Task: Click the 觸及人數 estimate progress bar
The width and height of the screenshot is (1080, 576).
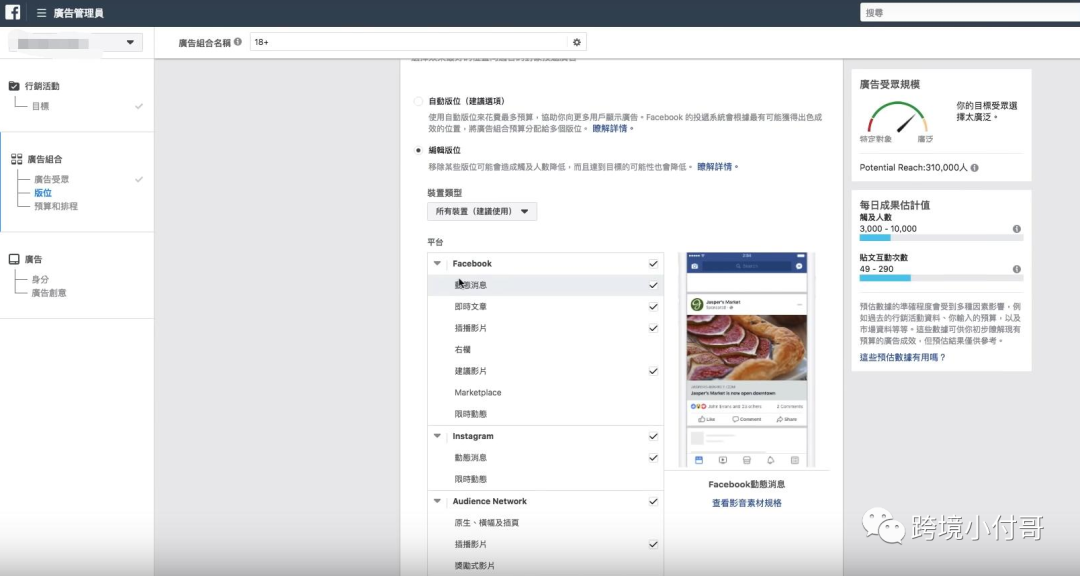Action: pyautogui.click(x=940, y=238)
